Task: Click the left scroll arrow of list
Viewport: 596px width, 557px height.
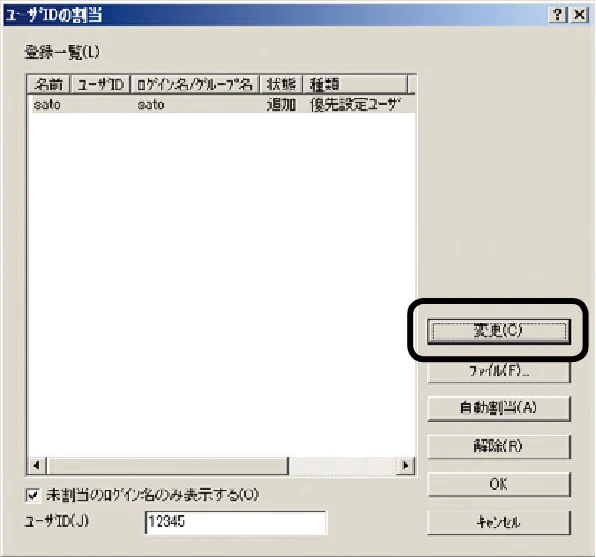Action: (x=37, y=465)
